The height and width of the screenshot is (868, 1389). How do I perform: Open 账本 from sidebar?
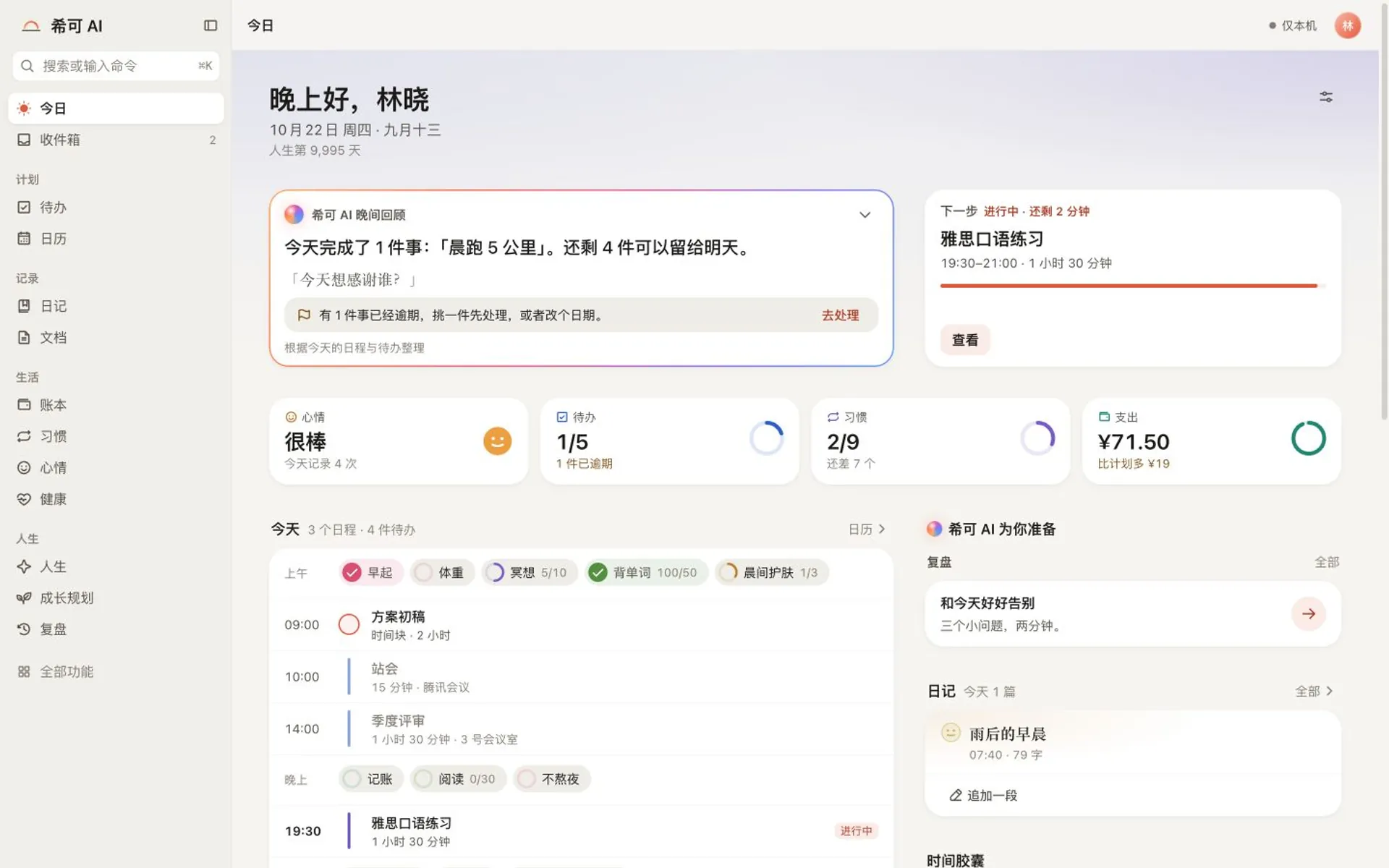click(116, 405)
